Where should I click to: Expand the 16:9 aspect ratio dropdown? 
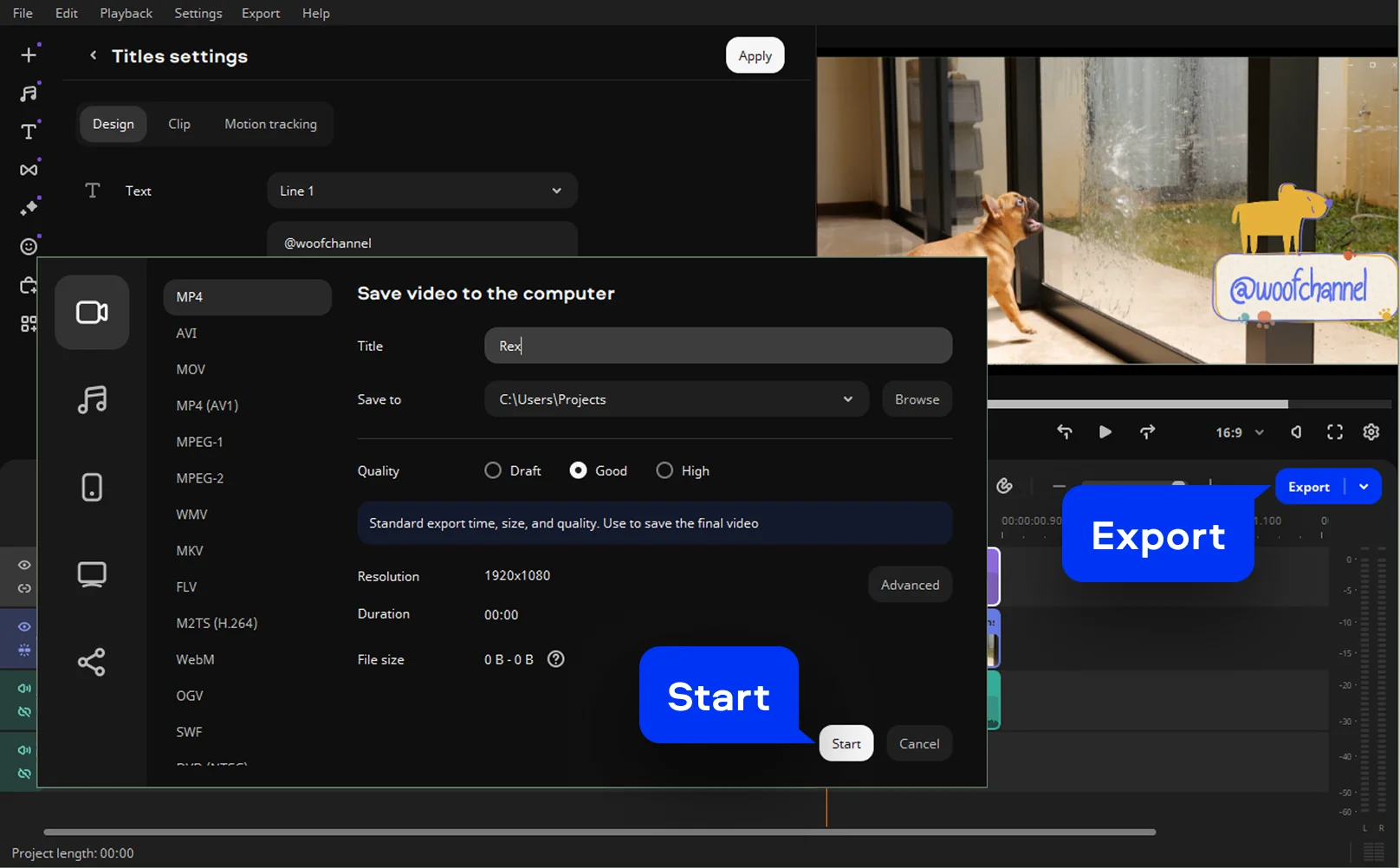click(x=1239, y=432)
